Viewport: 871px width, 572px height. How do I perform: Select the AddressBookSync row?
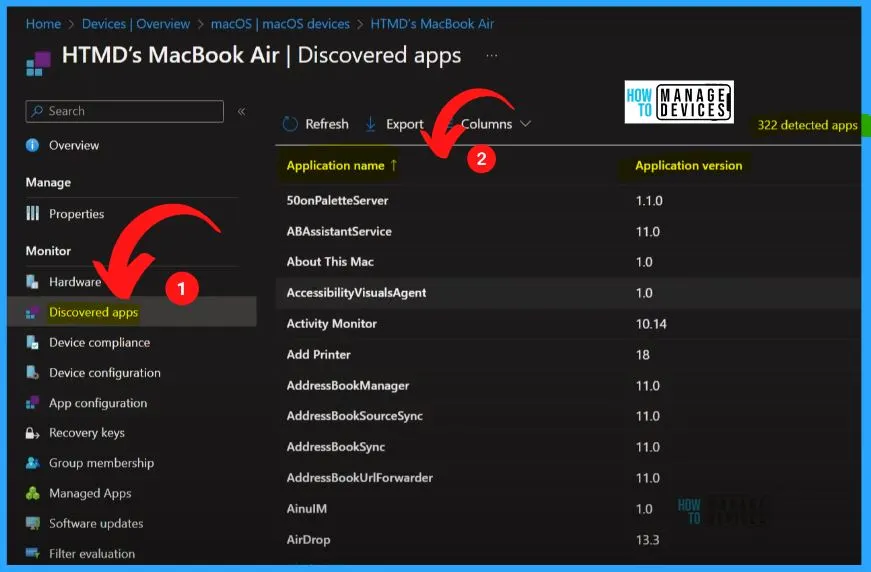pyautogui.click(x=568, y=447)
